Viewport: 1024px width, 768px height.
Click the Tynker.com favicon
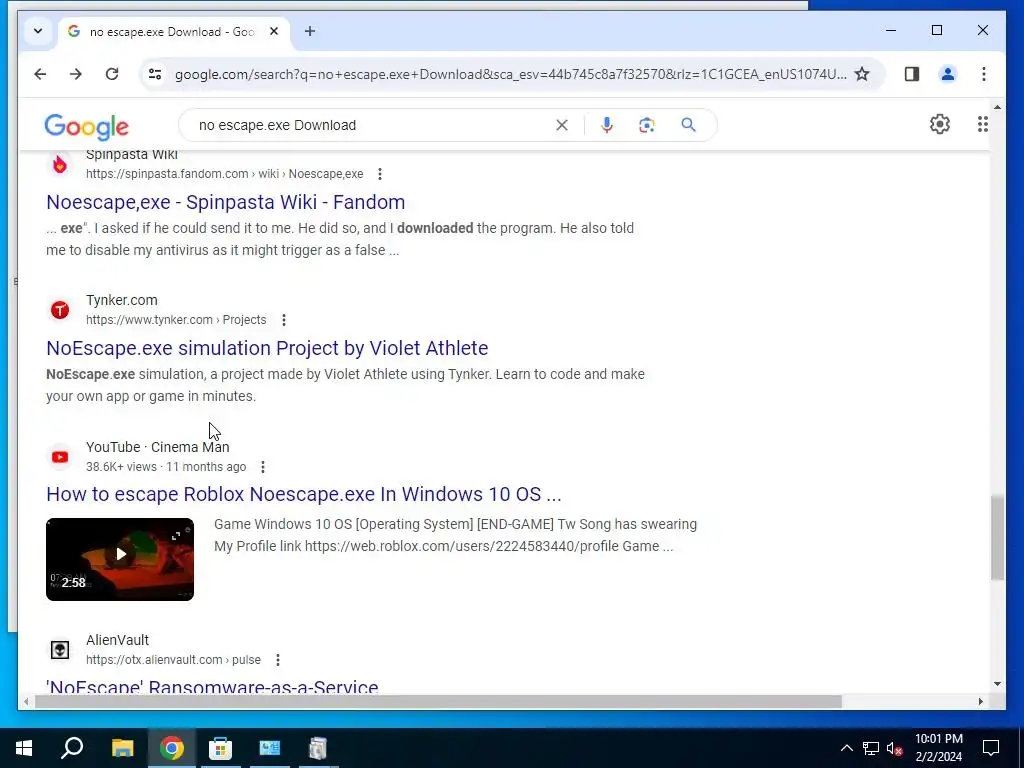(59, 310)
